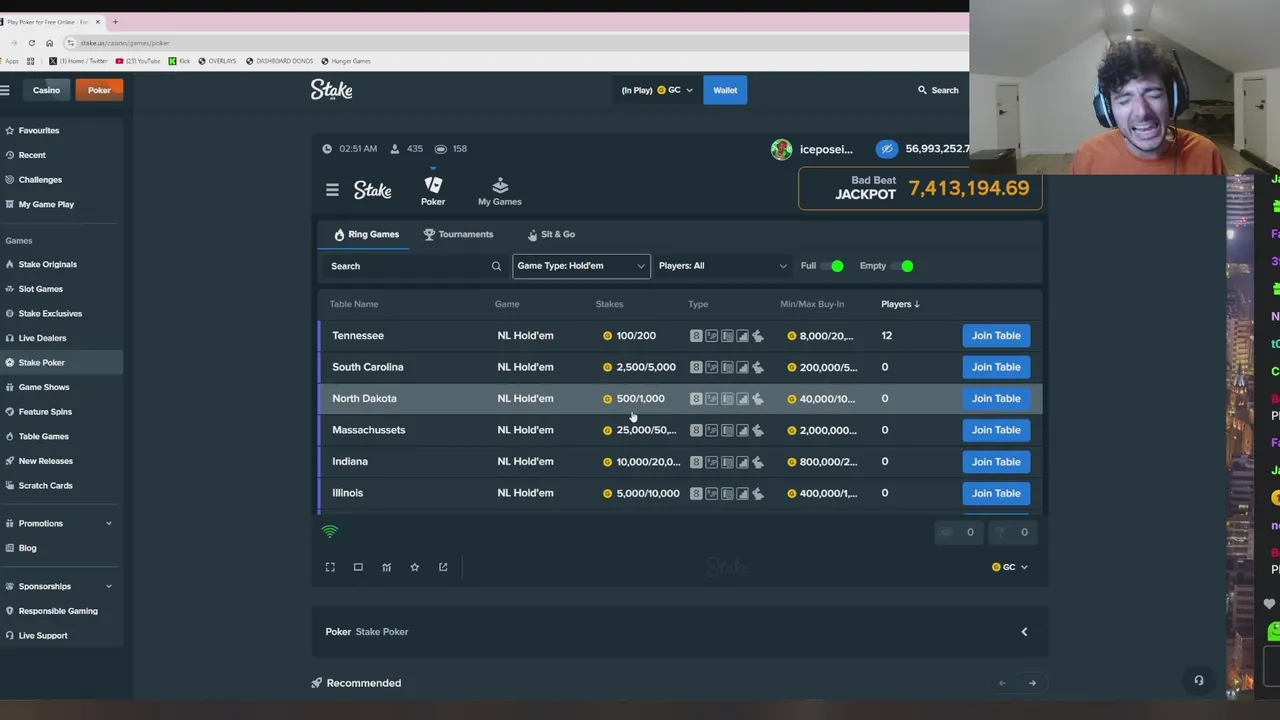Click the headset support icon
This screenshot has height=720, width=1280.
[1198, 681]
